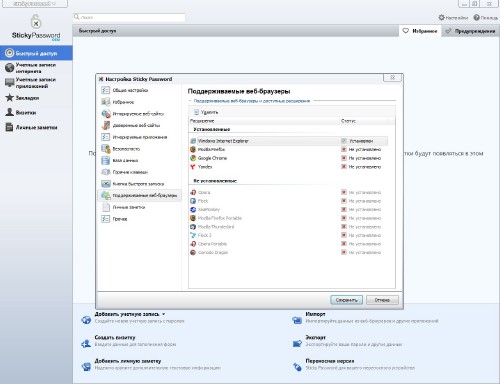Open the database name dropdown at top-left
The image size is (500, 384).
[35, 4]
